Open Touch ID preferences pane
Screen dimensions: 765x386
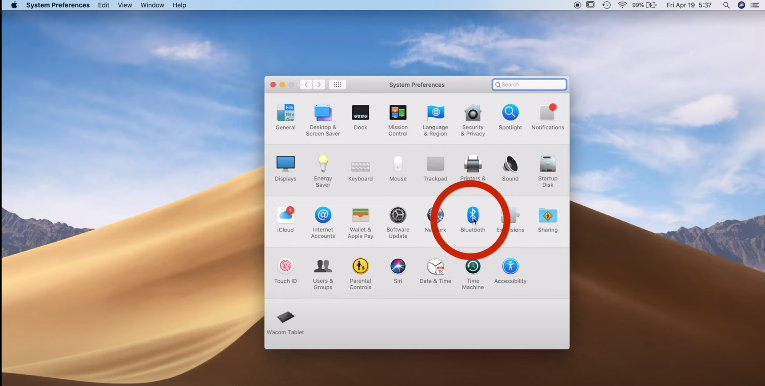(x=285, y=270)
